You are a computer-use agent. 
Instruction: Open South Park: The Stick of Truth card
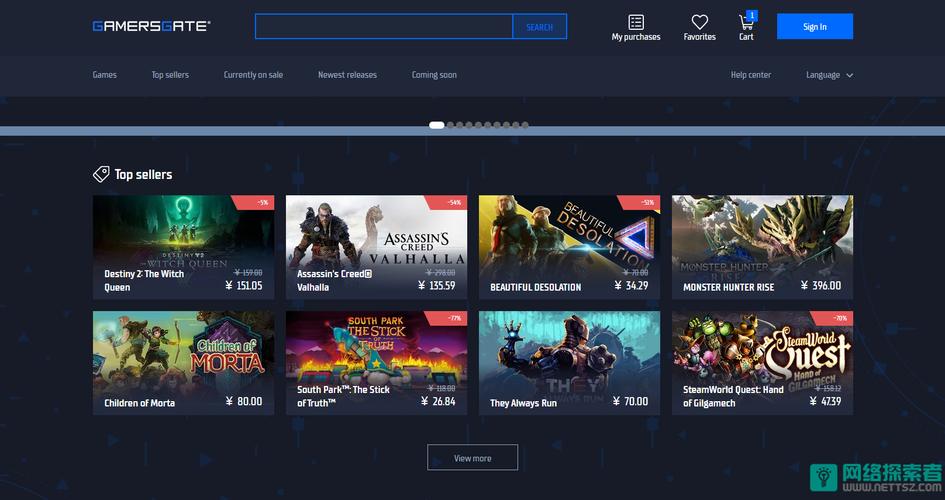coord(376,363)
